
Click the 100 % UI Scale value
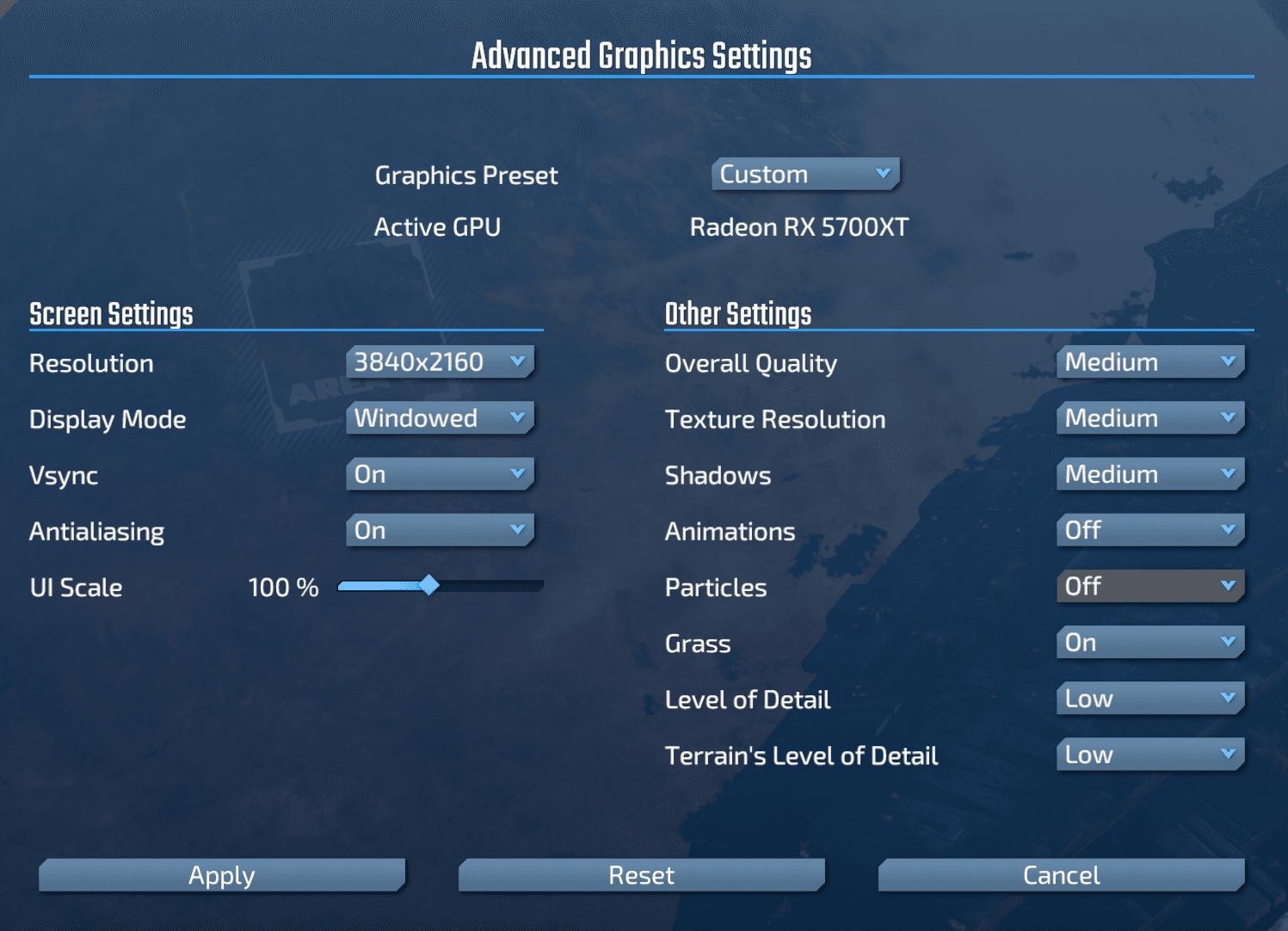pyautogui.click(x=283, y=588)
